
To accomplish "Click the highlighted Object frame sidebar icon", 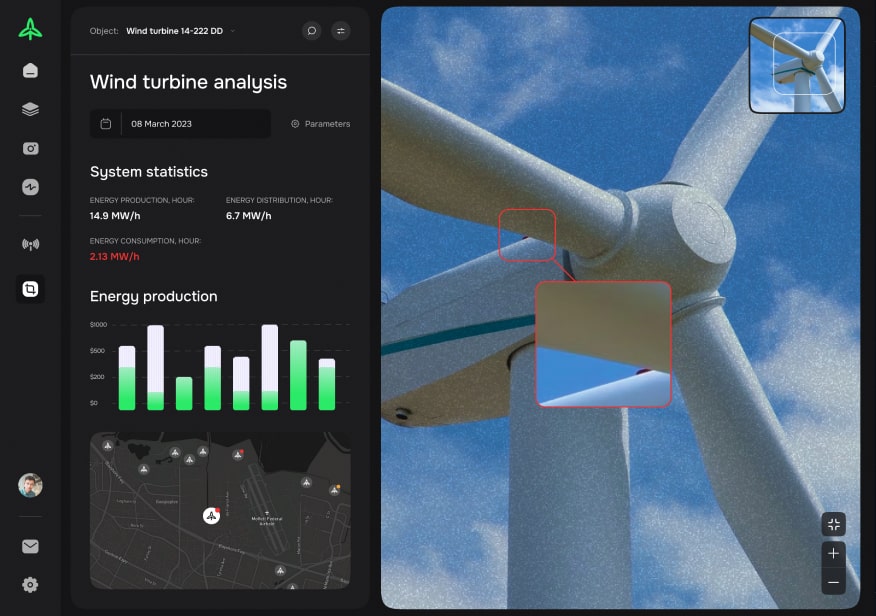I will click(x=30, y=289).
